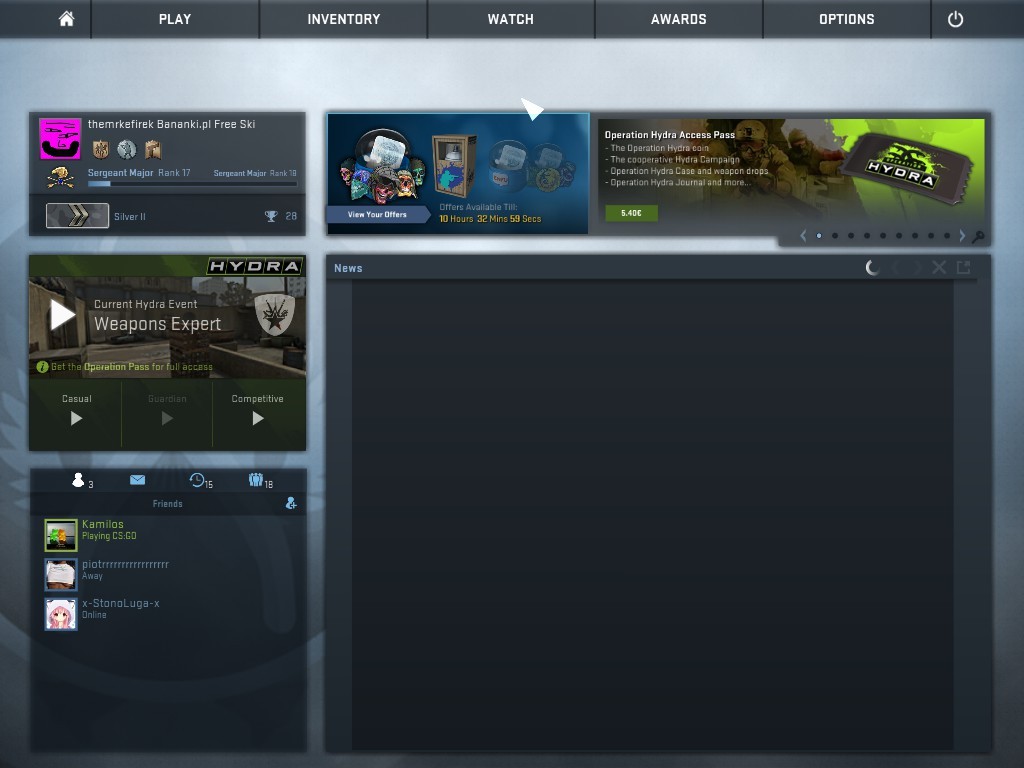Viewport: 1024px width, 768px height.
Task: Select the first banner page dot
Action: click(819, 236)
